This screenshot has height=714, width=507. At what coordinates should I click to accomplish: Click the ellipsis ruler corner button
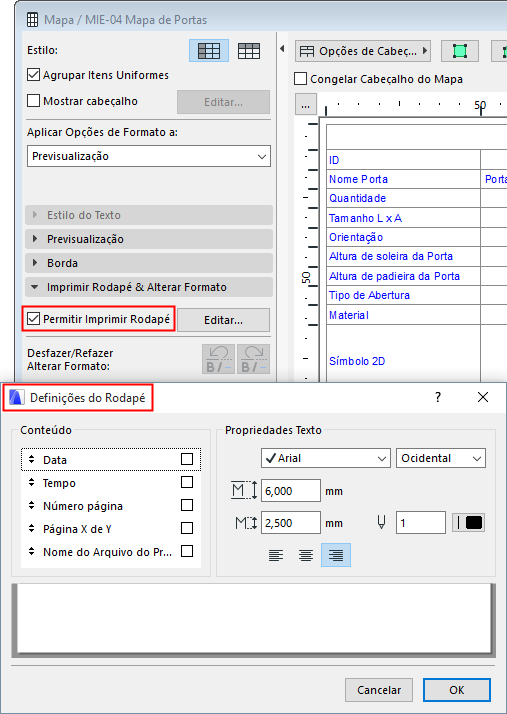pos(306,106)
